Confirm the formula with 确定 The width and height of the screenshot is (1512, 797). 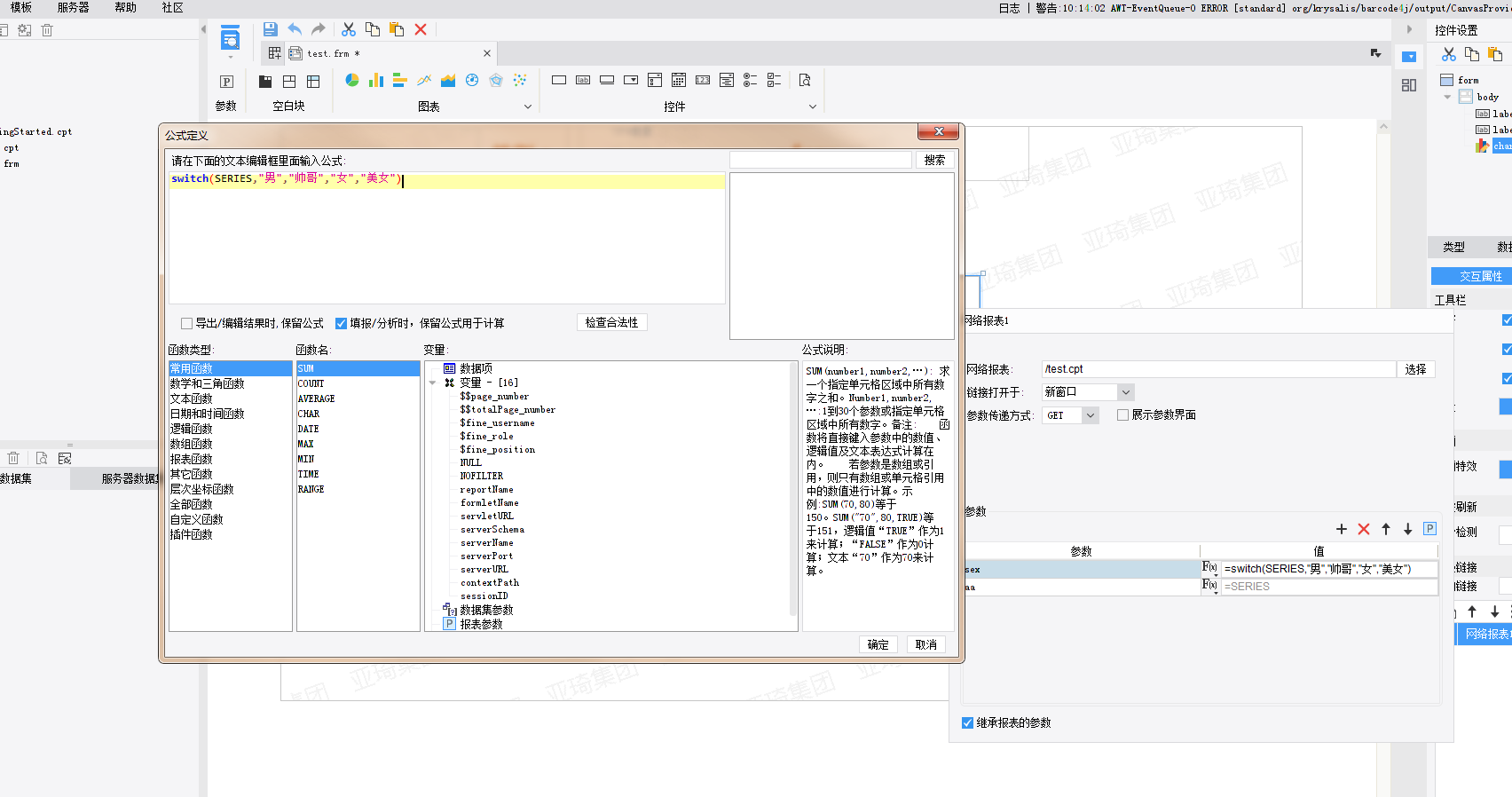pyautogui.click(x=878, y=645)
